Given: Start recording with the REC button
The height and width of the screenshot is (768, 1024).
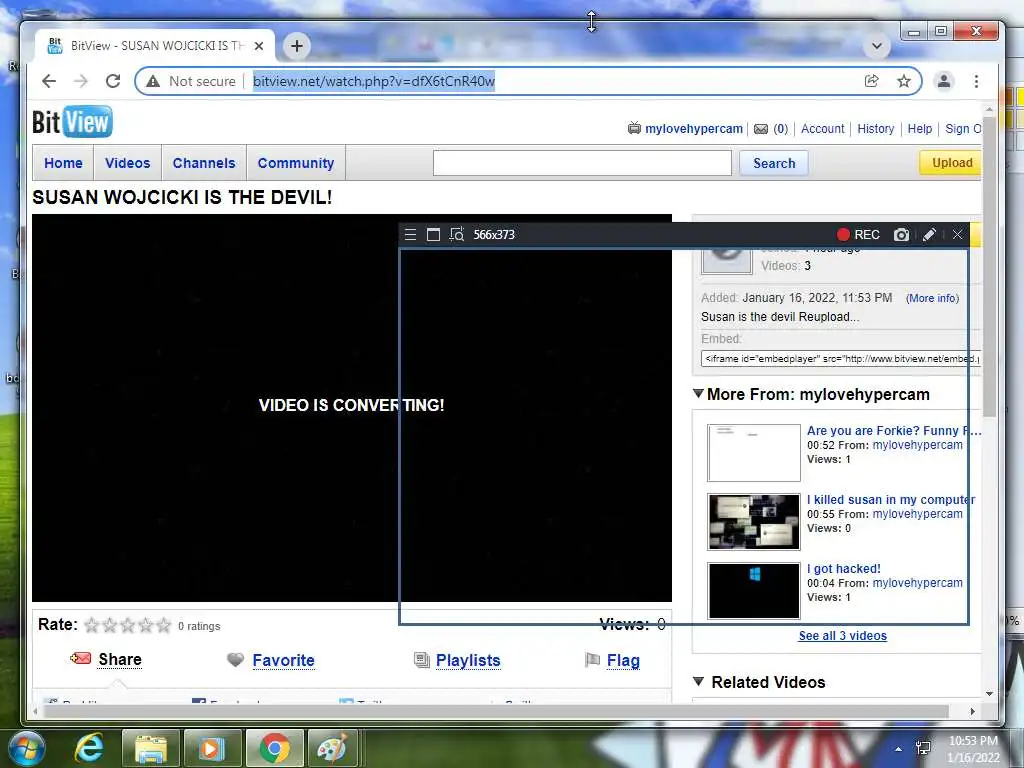Looking at the screenshot, I should [x=858, y=234].
